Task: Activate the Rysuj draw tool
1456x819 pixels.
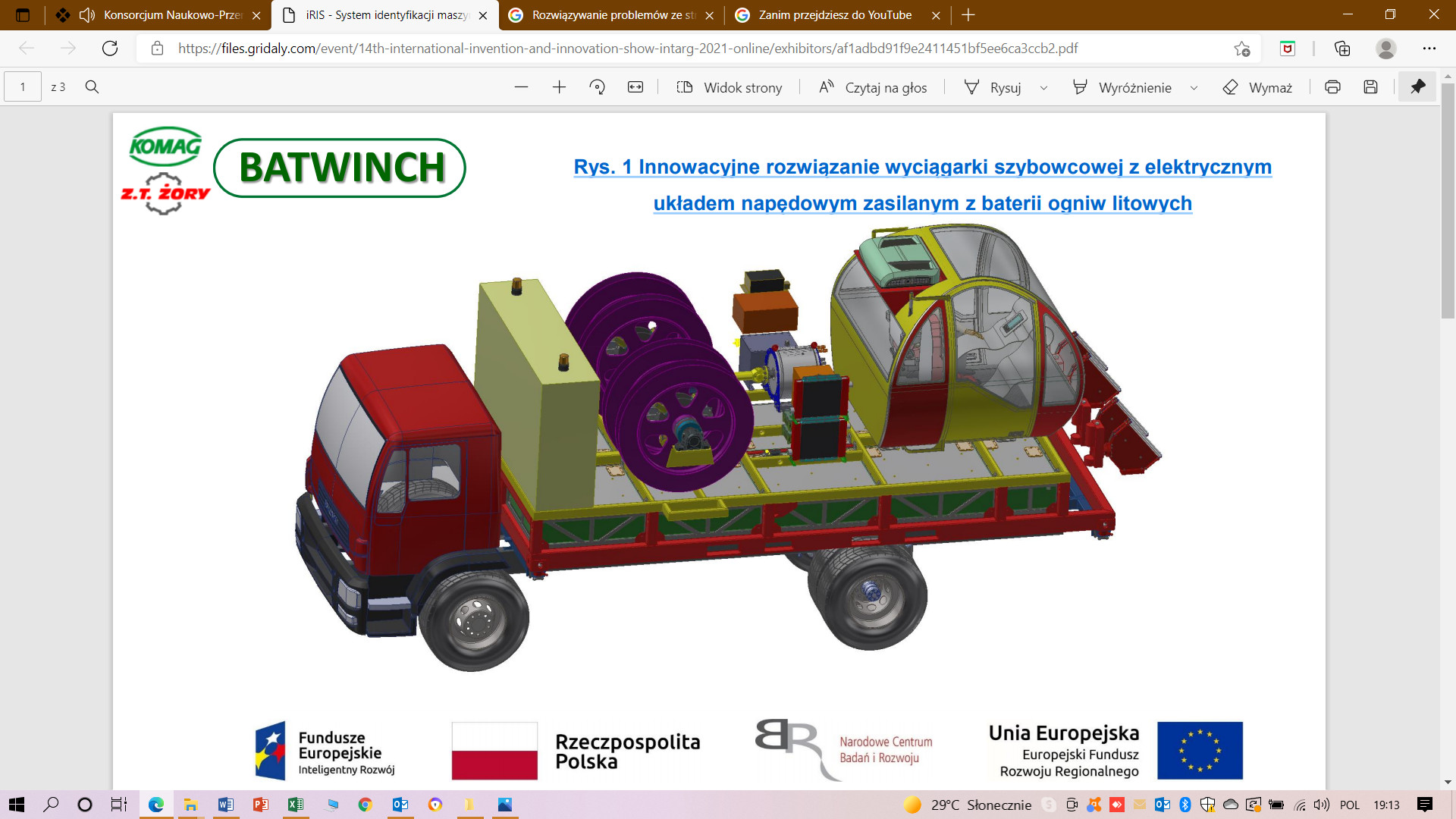Action: 993,87
